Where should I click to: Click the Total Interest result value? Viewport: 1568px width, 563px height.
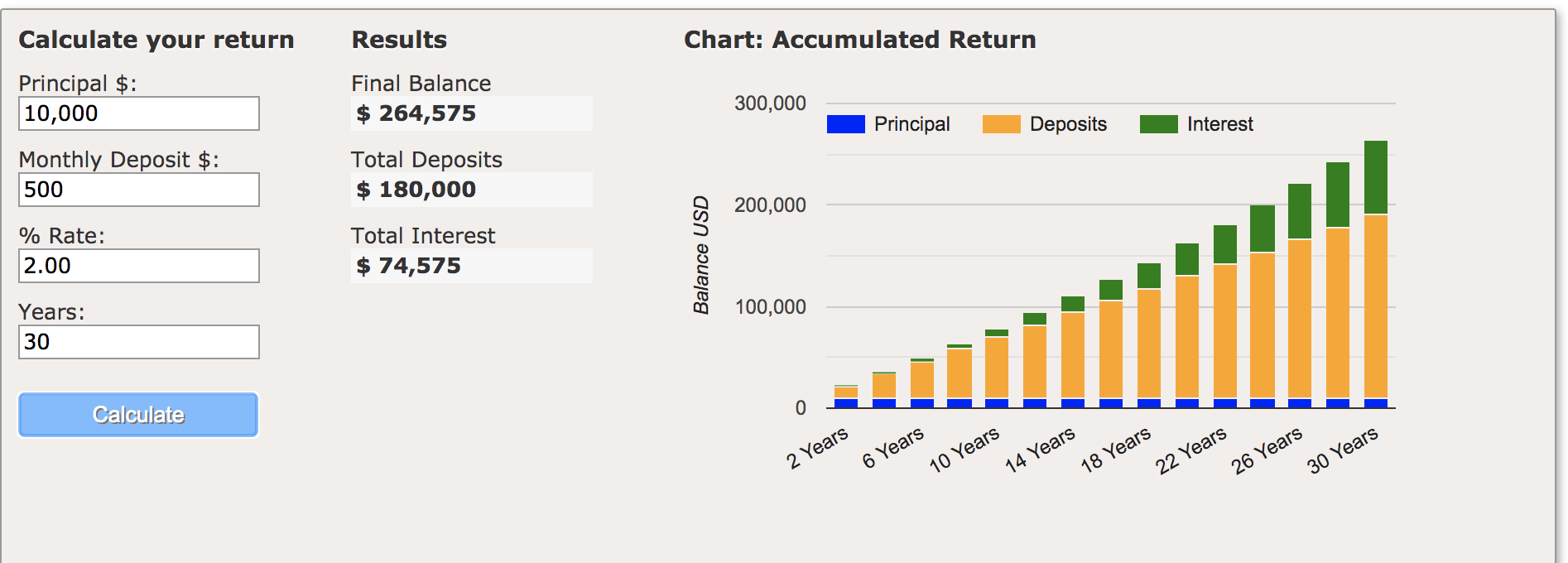[409, 266]
